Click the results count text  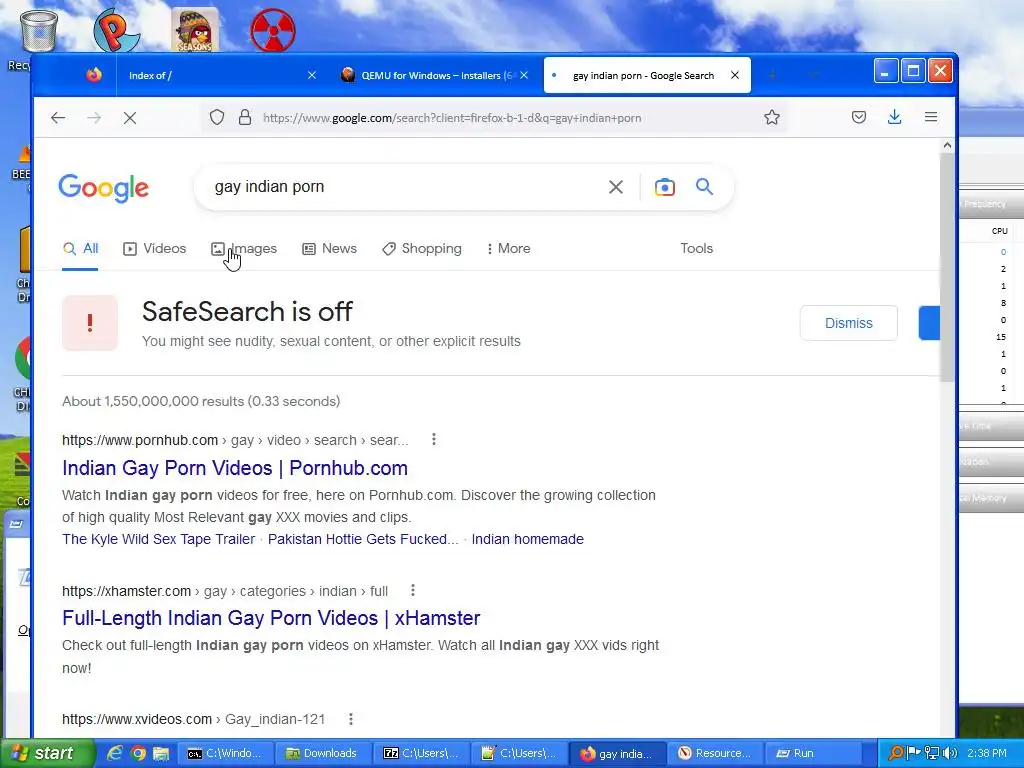201,401
